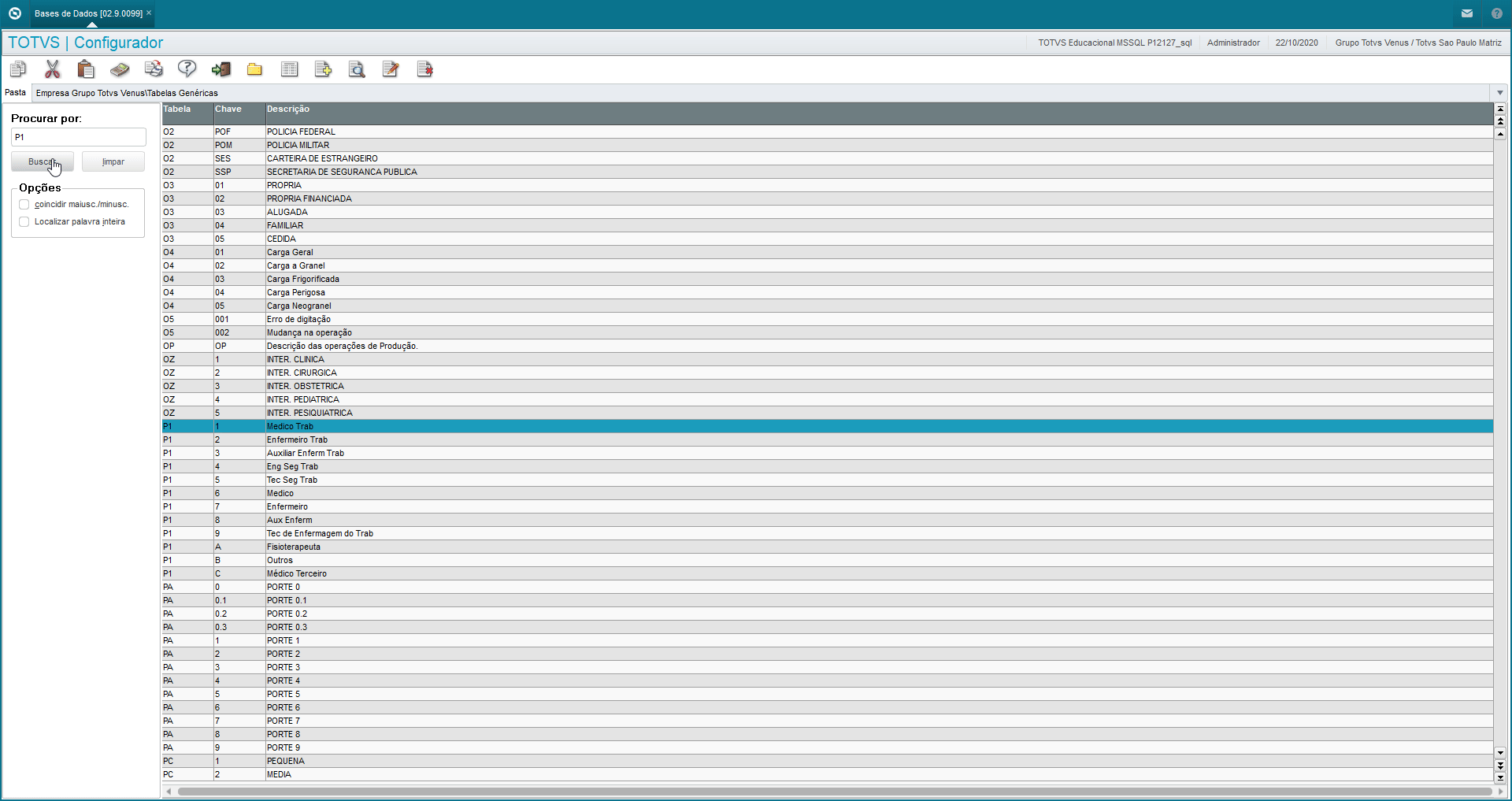Click the Cut scissors toolbar icon
Viewport: 1512px width, 801px height.
tap(52, 69)
